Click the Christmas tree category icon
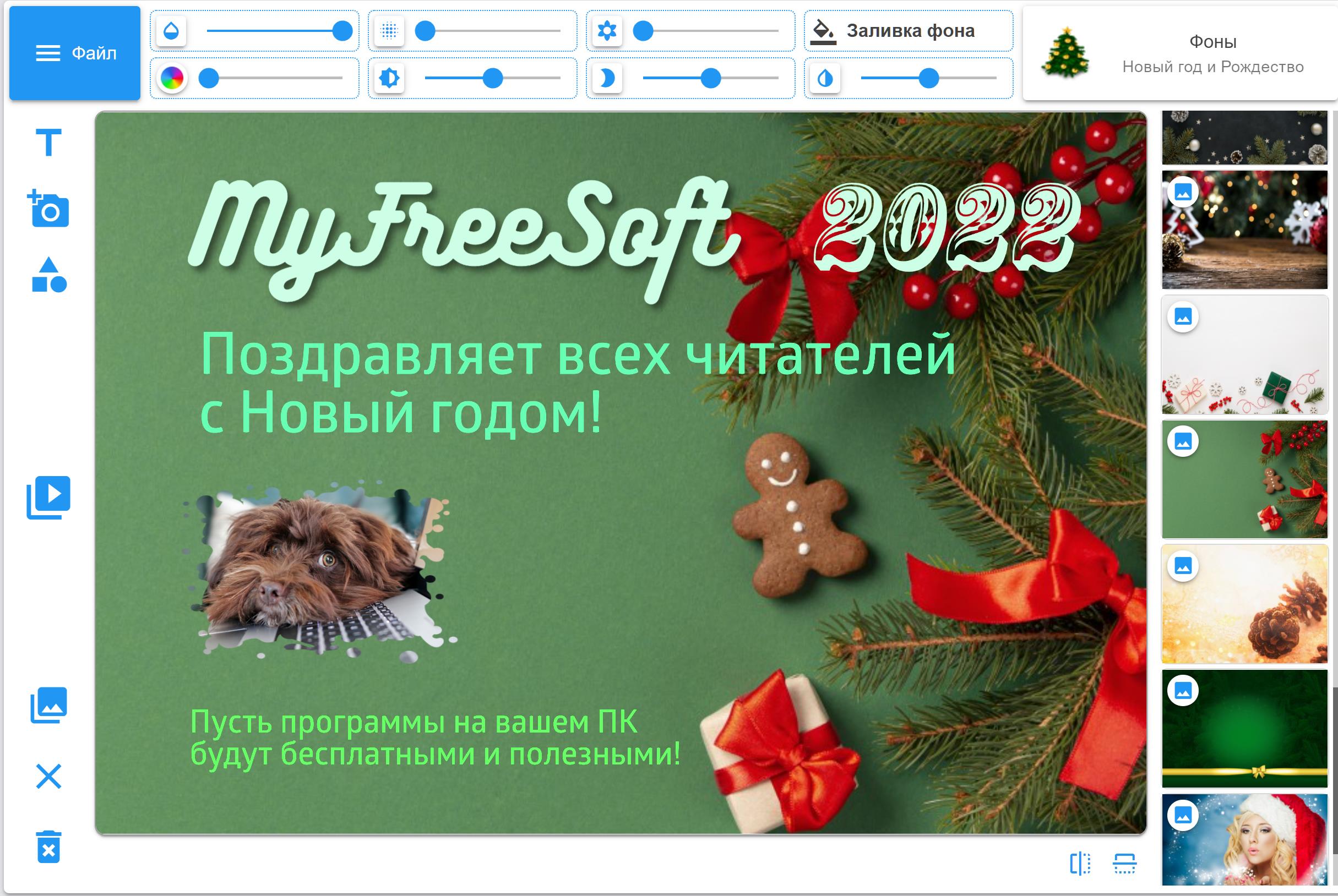Screen dimensions: 1338x896 1065,53
